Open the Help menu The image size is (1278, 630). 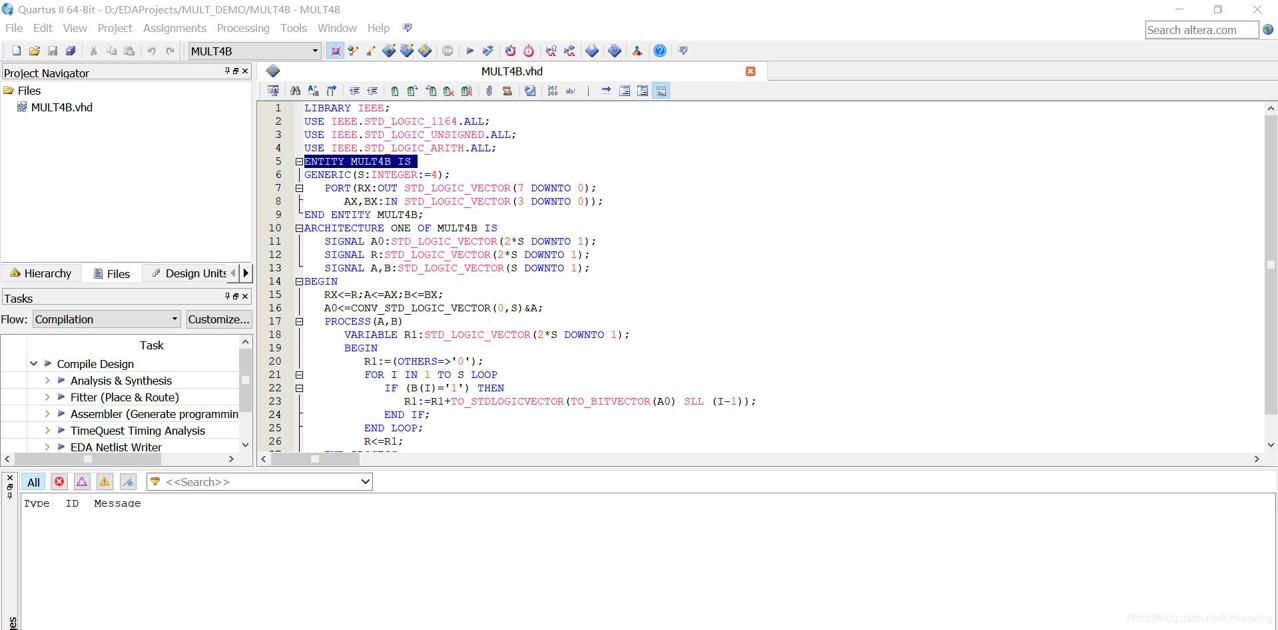(378, 28)
